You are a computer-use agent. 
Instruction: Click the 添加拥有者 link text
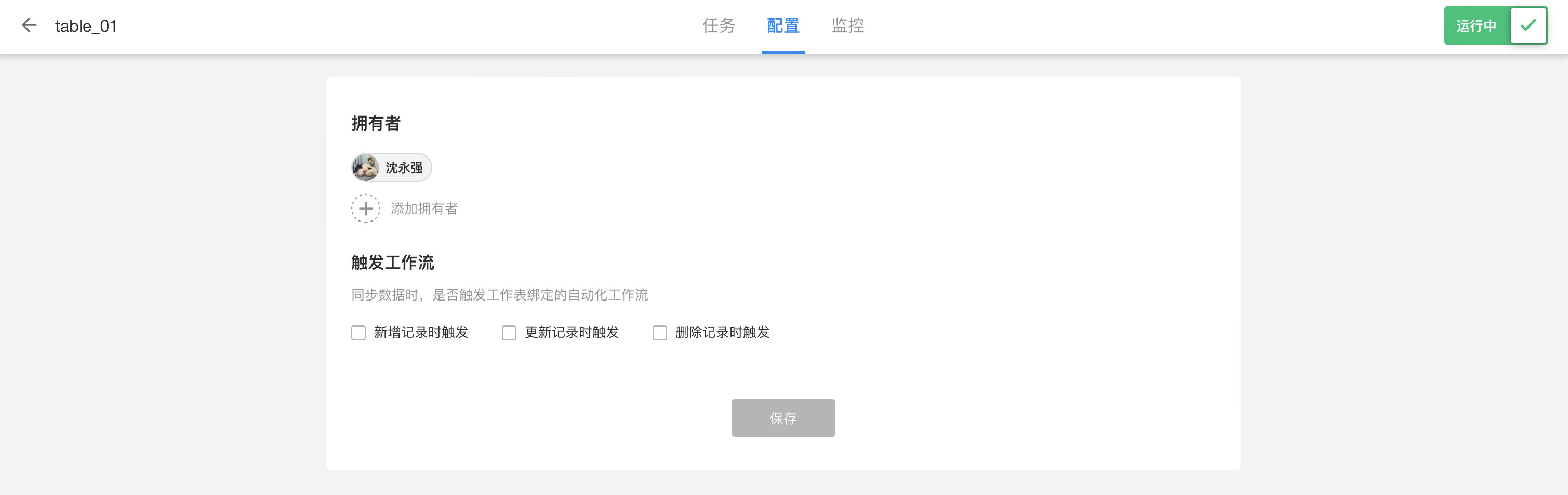click(x=424, y=209)
